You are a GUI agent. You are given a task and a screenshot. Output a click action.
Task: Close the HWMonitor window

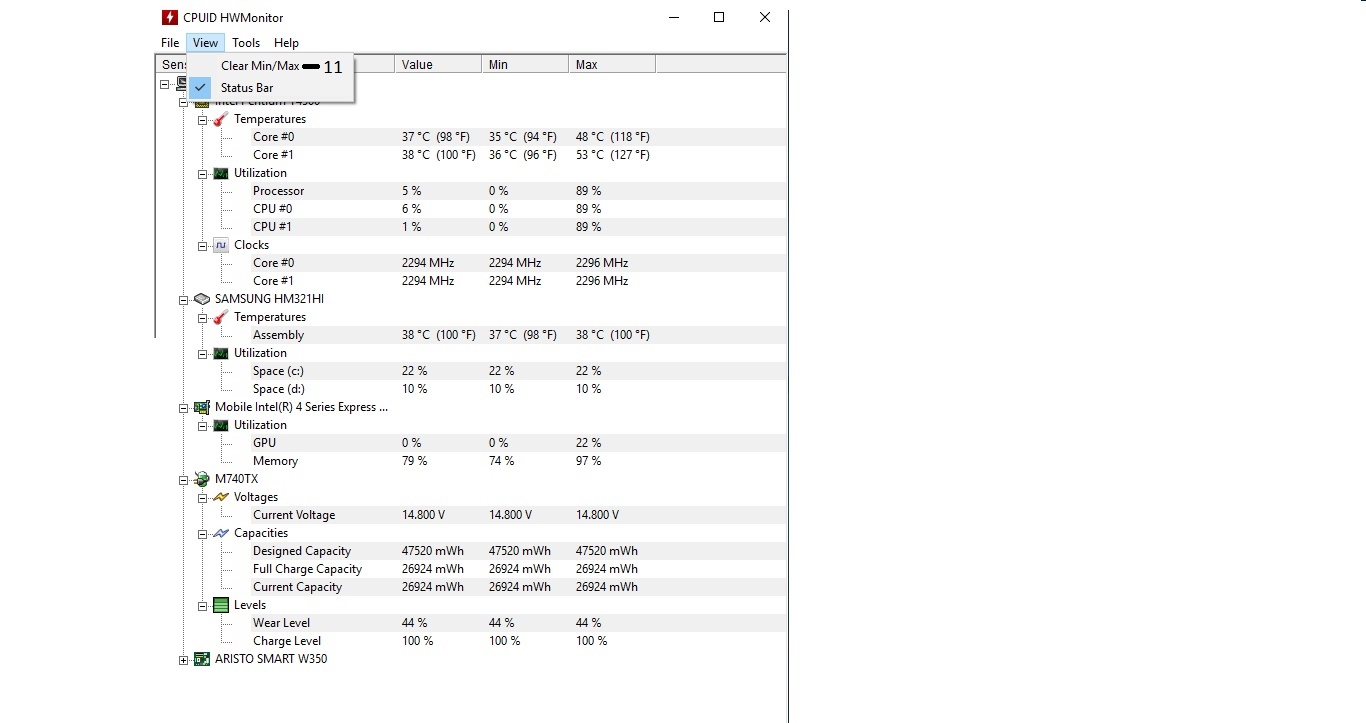click(764, 17)
